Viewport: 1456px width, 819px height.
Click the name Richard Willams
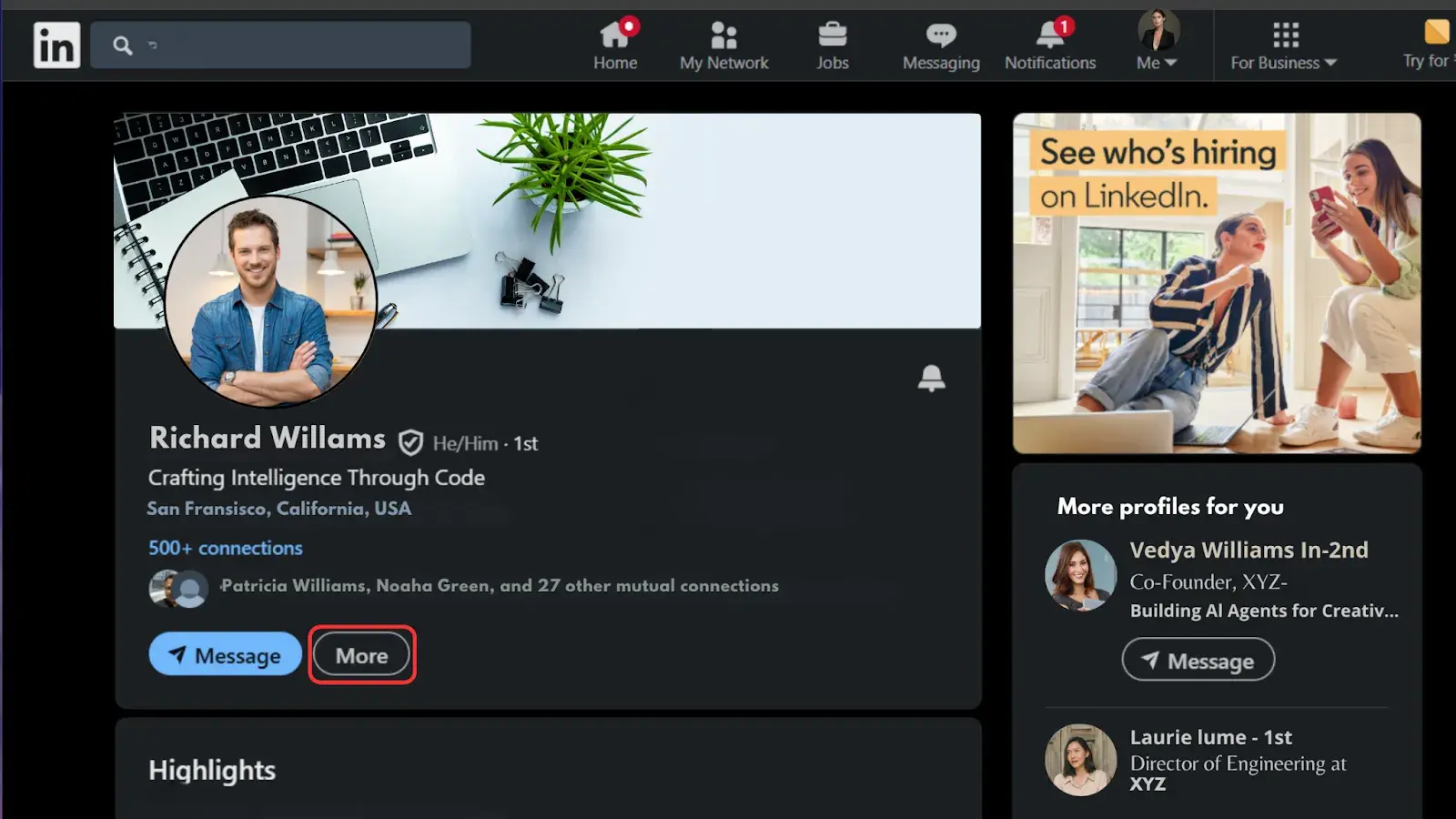click(x=268, y=438)
